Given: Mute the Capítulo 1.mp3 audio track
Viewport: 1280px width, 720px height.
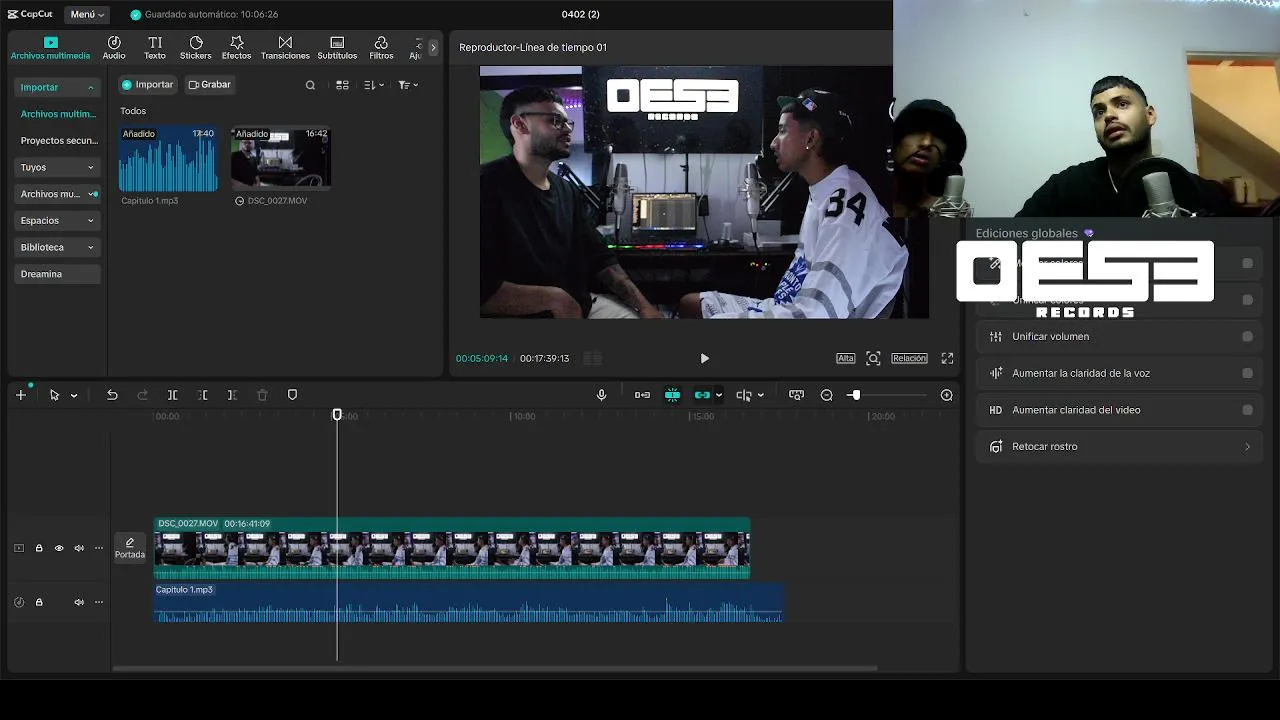Looking at the screenshot, I should point(79,602).
